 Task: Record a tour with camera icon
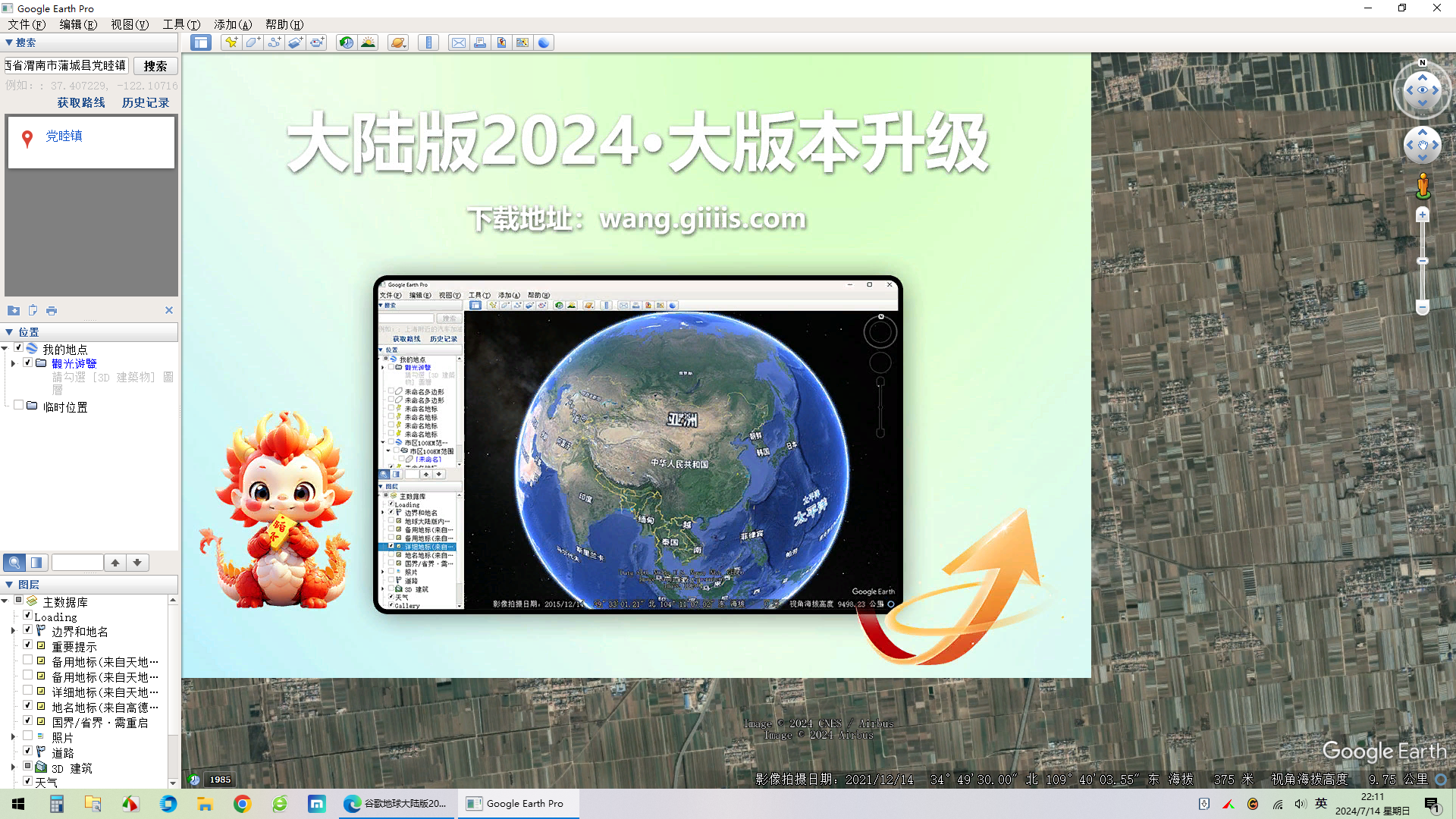click(316, 42)
